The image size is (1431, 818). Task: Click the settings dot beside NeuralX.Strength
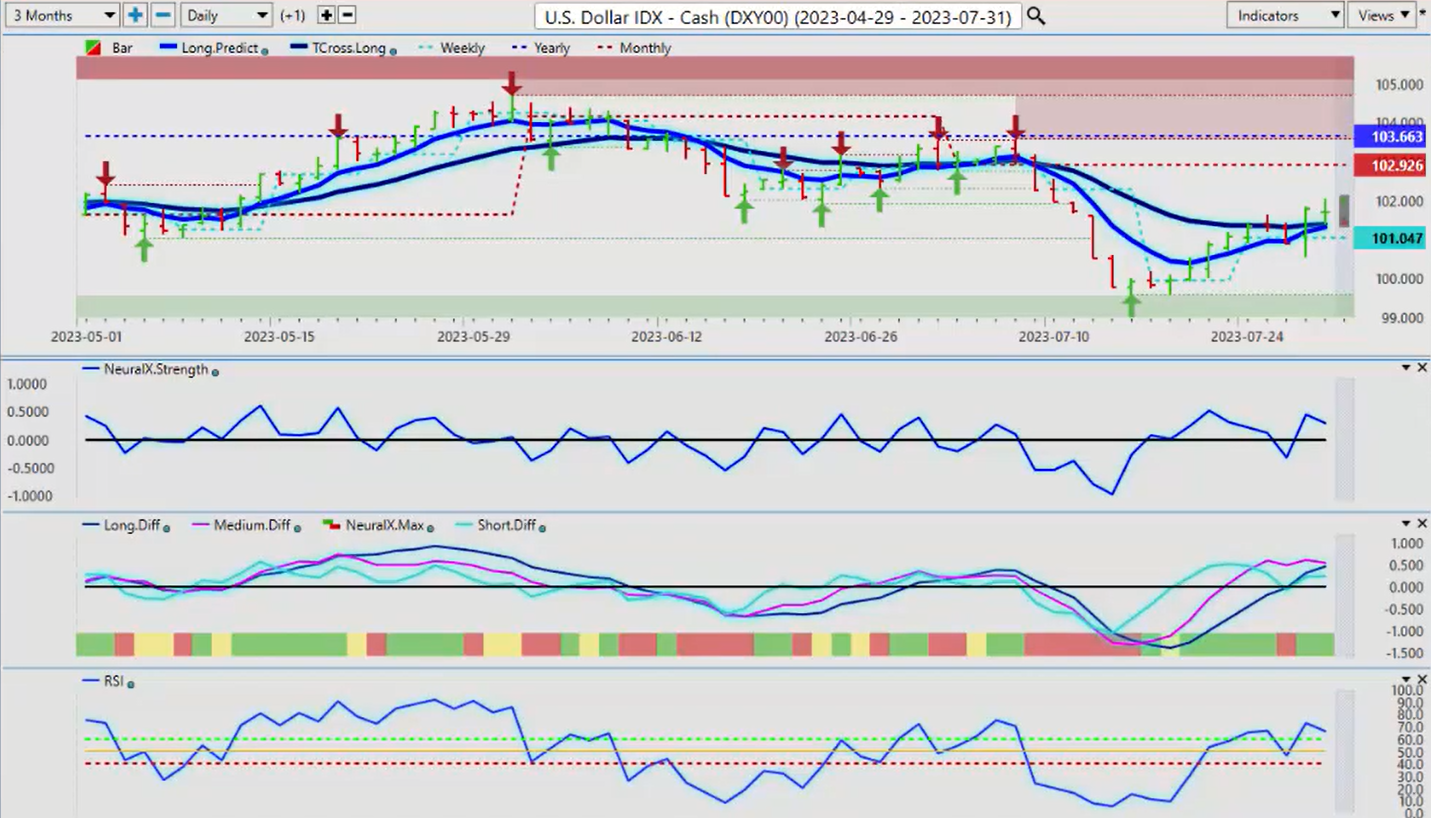pyautogui.click(x=215, y=371)
